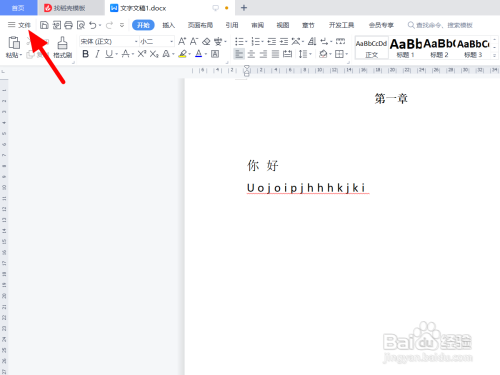Increase font size with A+ icon
The height and width of the screenshot is (375, 500).
tap(182, 41)
